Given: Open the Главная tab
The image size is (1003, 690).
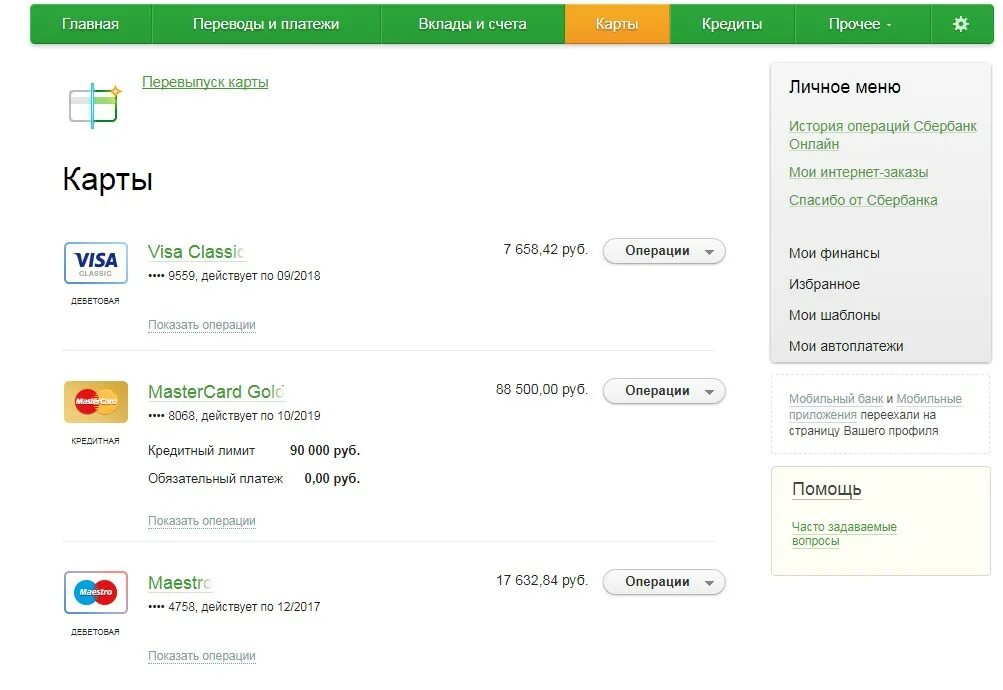Looking at the screenshot, I should [90, 24].
